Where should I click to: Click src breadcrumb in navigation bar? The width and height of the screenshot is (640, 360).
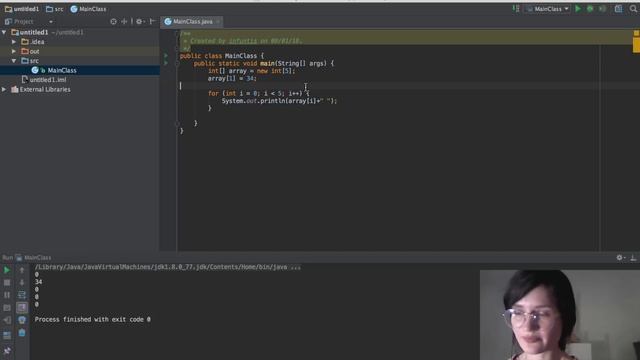click(55, 9)
